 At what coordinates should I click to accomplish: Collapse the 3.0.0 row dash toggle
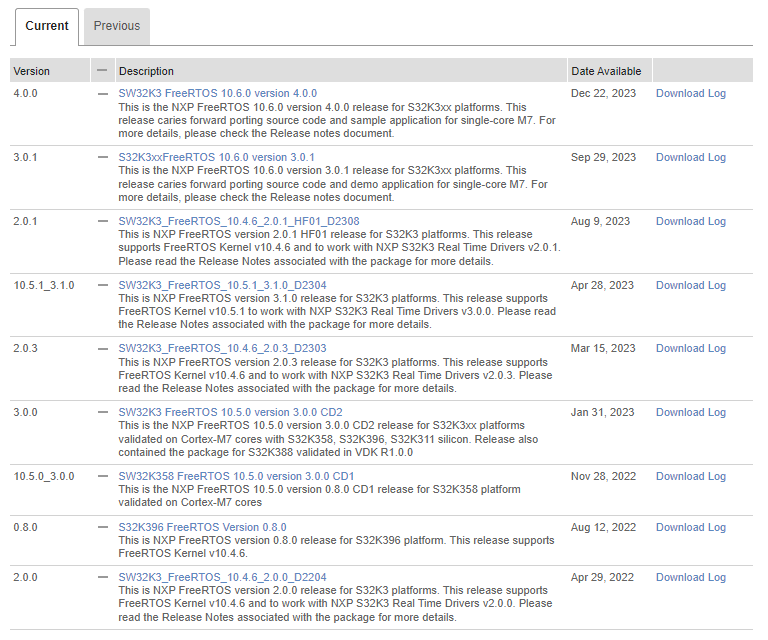point(103,412)
